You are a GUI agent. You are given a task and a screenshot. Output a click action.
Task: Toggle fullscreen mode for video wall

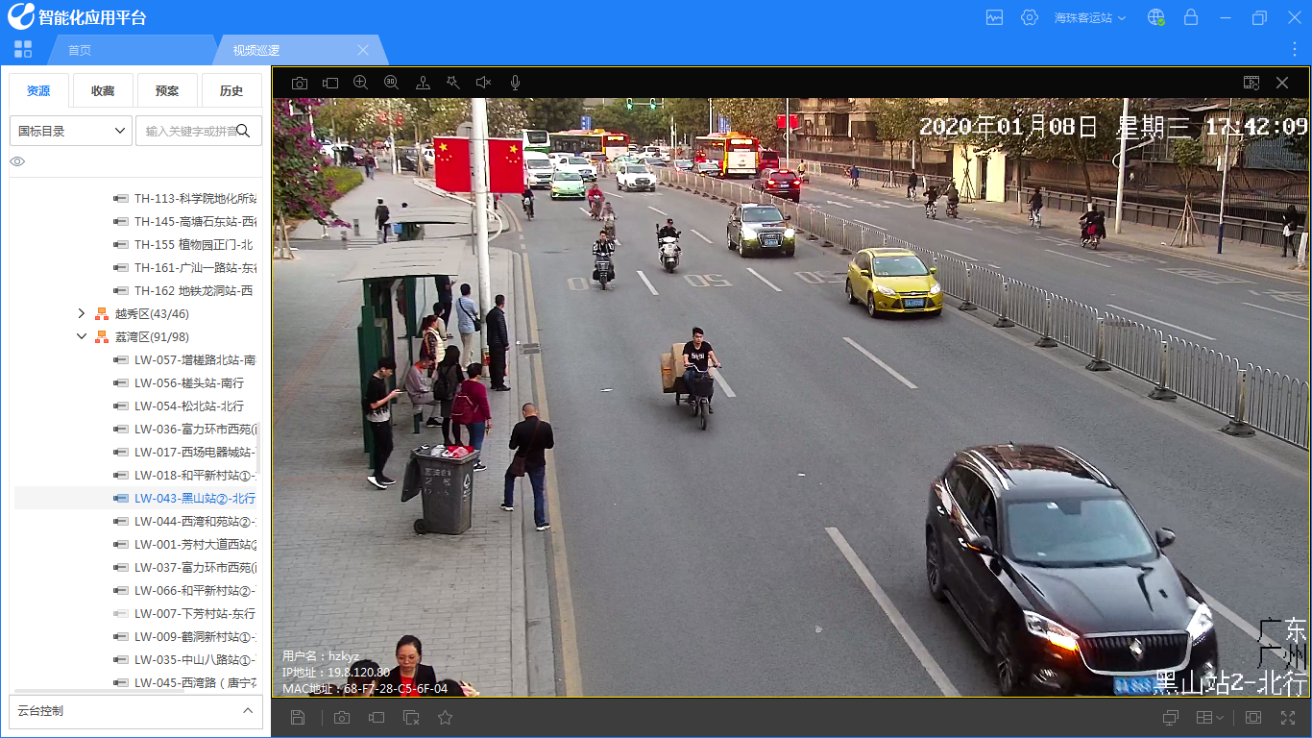(x=1288, y=718)
